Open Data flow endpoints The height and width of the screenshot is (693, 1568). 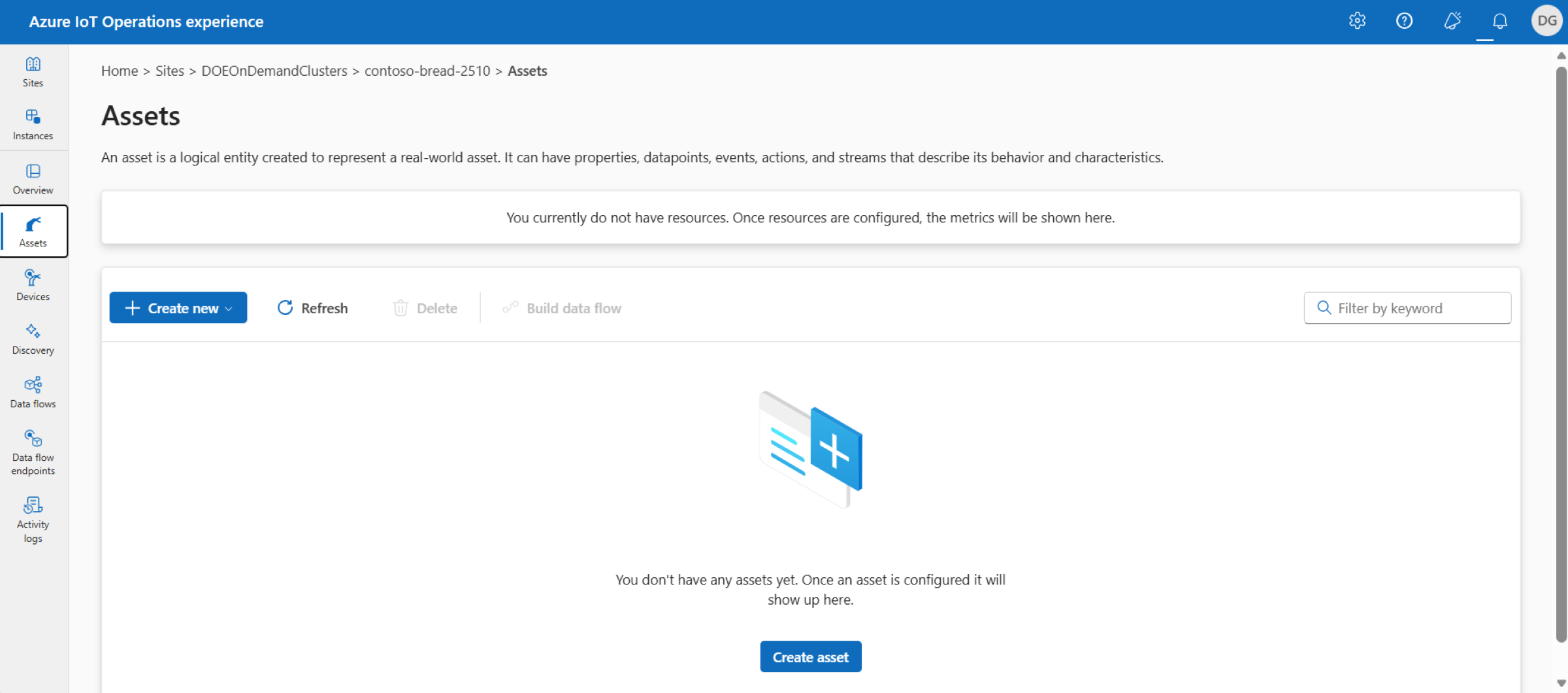pyautogui.click(x=33, y=452)
